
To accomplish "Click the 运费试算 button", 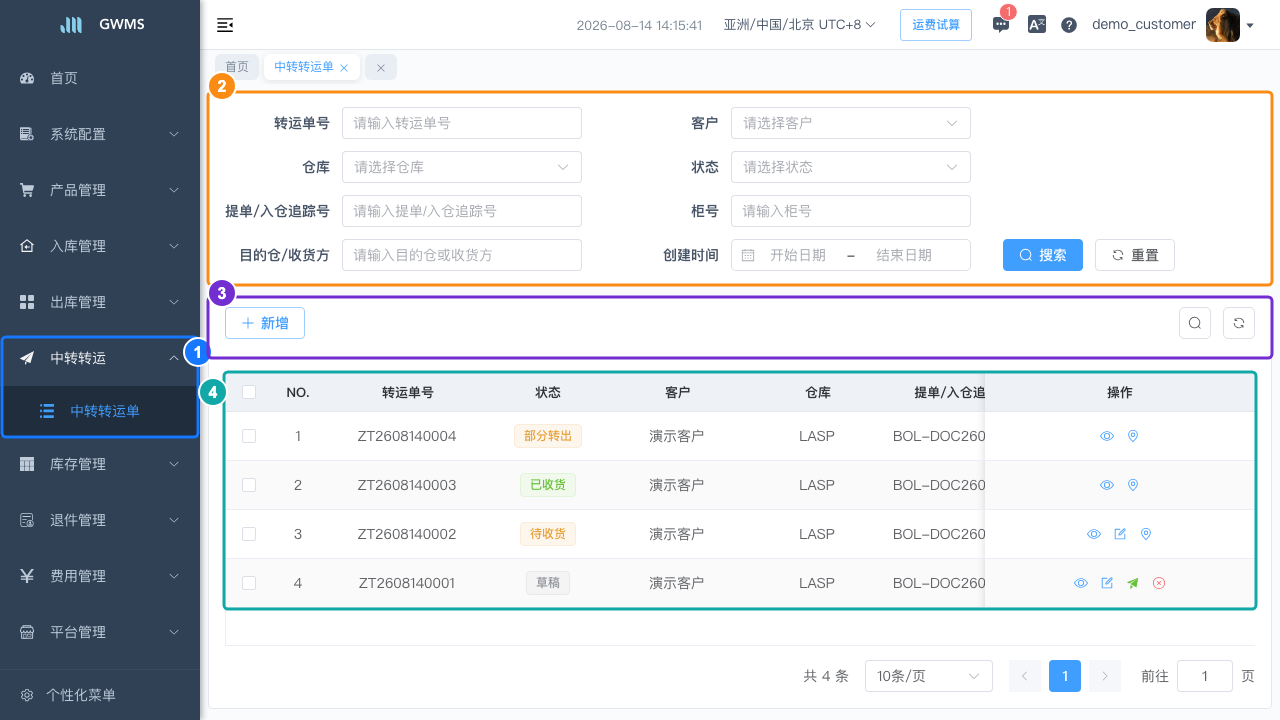I will [936, 25].
